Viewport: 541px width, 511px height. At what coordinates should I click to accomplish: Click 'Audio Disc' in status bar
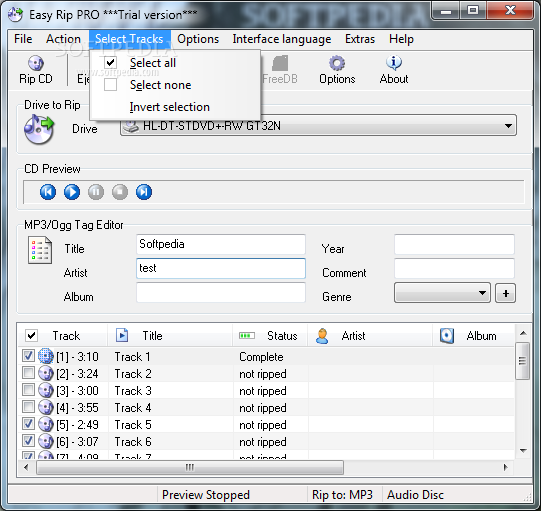(415, 495)
